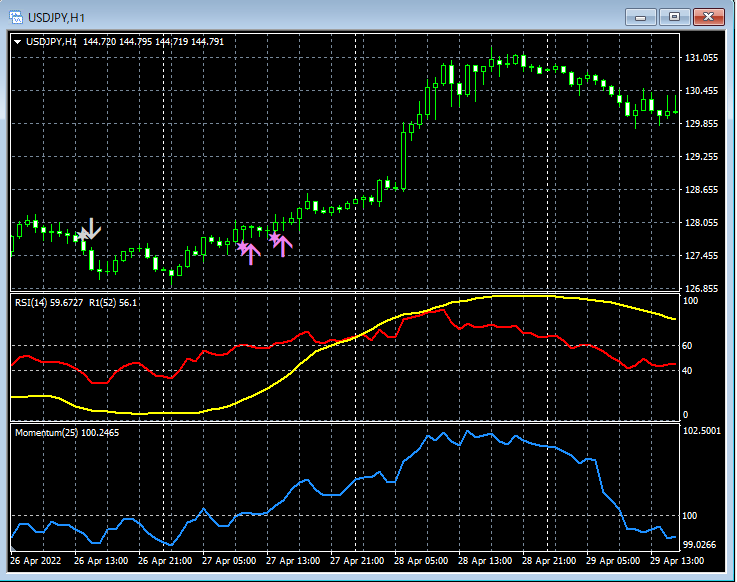Viewport: 737px width, 582px height.
Task: Click the 131.055 price level on axis
Action: 702,58
